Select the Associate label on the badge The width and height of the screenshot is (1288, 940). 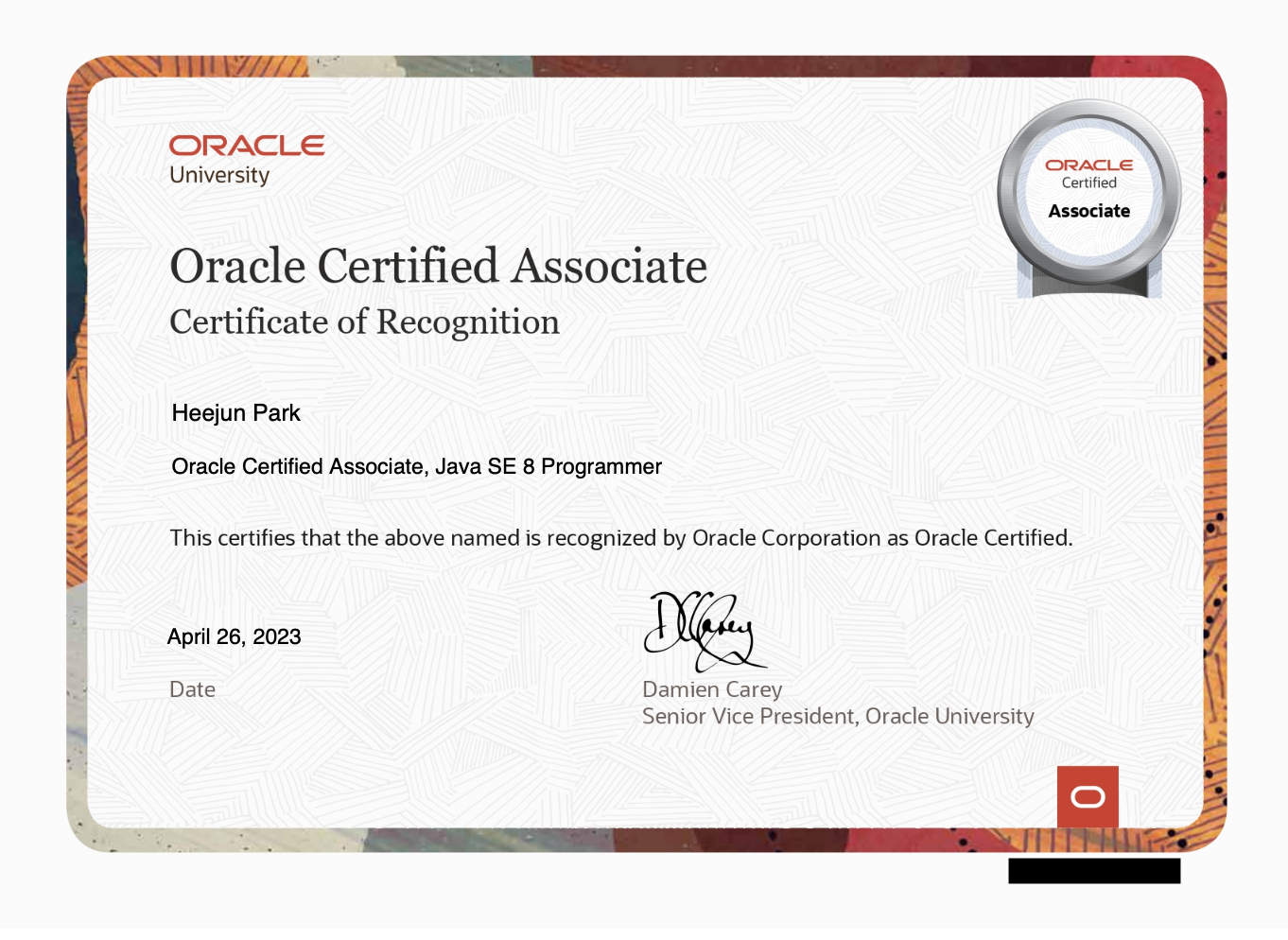(1088, 211)
